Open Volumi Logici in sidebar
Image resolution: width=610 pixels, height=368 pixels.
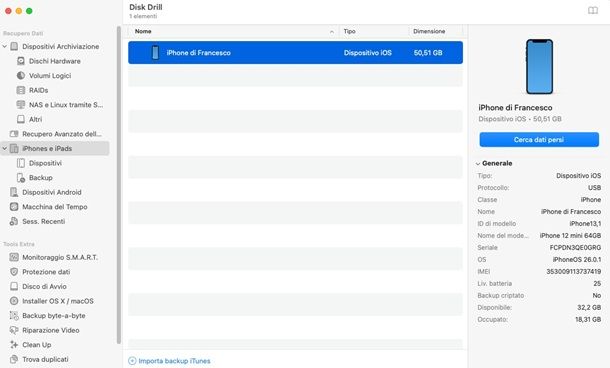(x=50, y=75)
